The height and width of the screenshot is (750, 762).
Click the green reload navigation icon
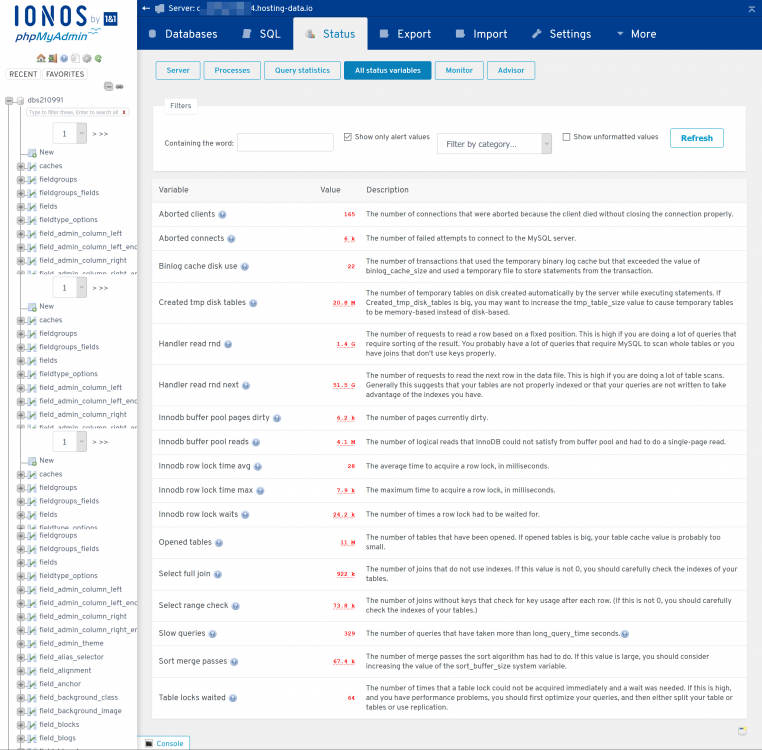pos(98,59)
